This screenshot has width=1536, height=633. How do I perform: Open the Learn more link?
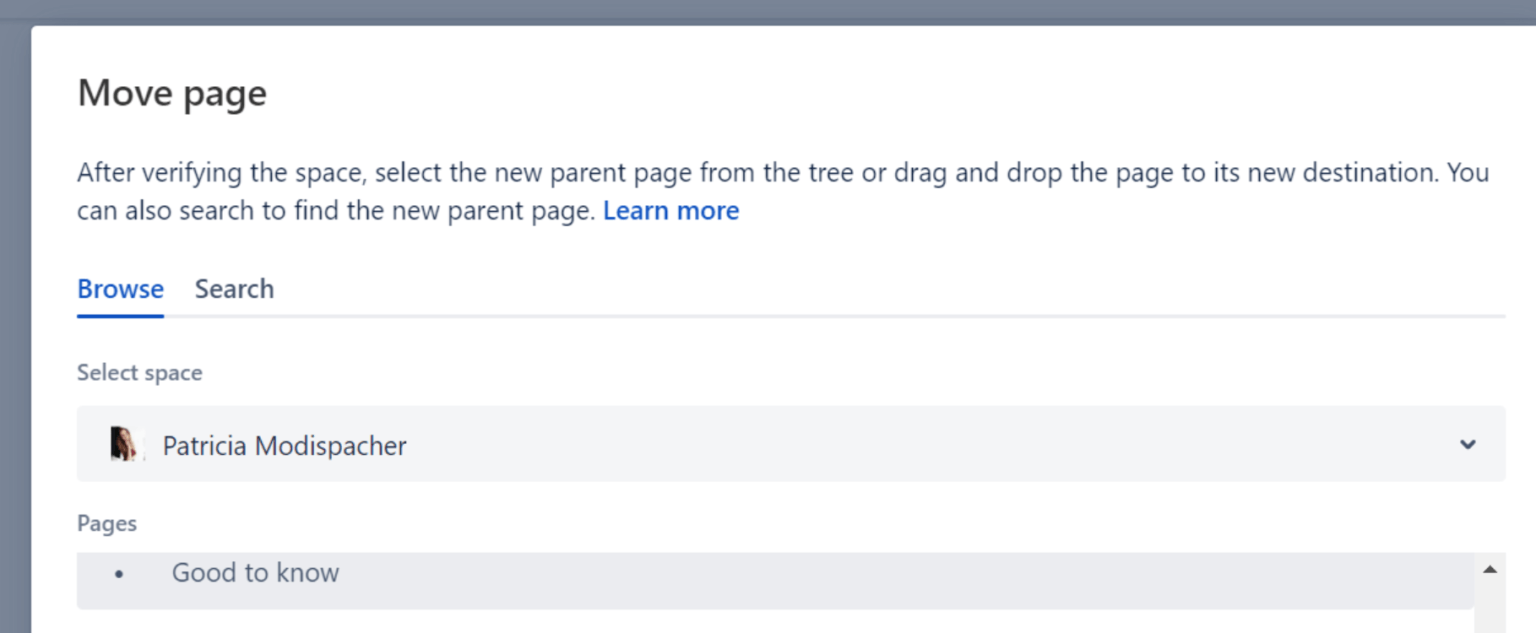[x=671, y=211]
